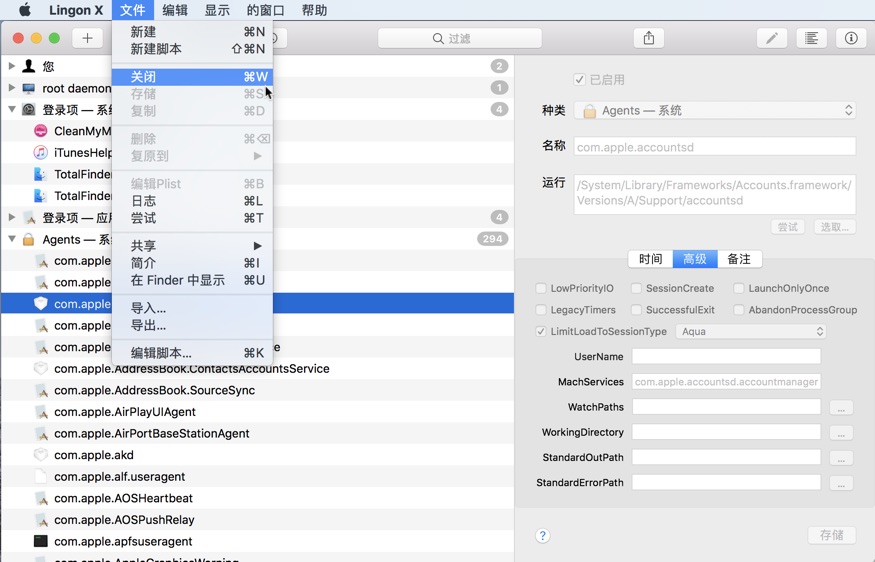This screenshot has width=875, height=562.
Task: Toggle the 已启用 checkbox
Action: [x=580, y=80]
